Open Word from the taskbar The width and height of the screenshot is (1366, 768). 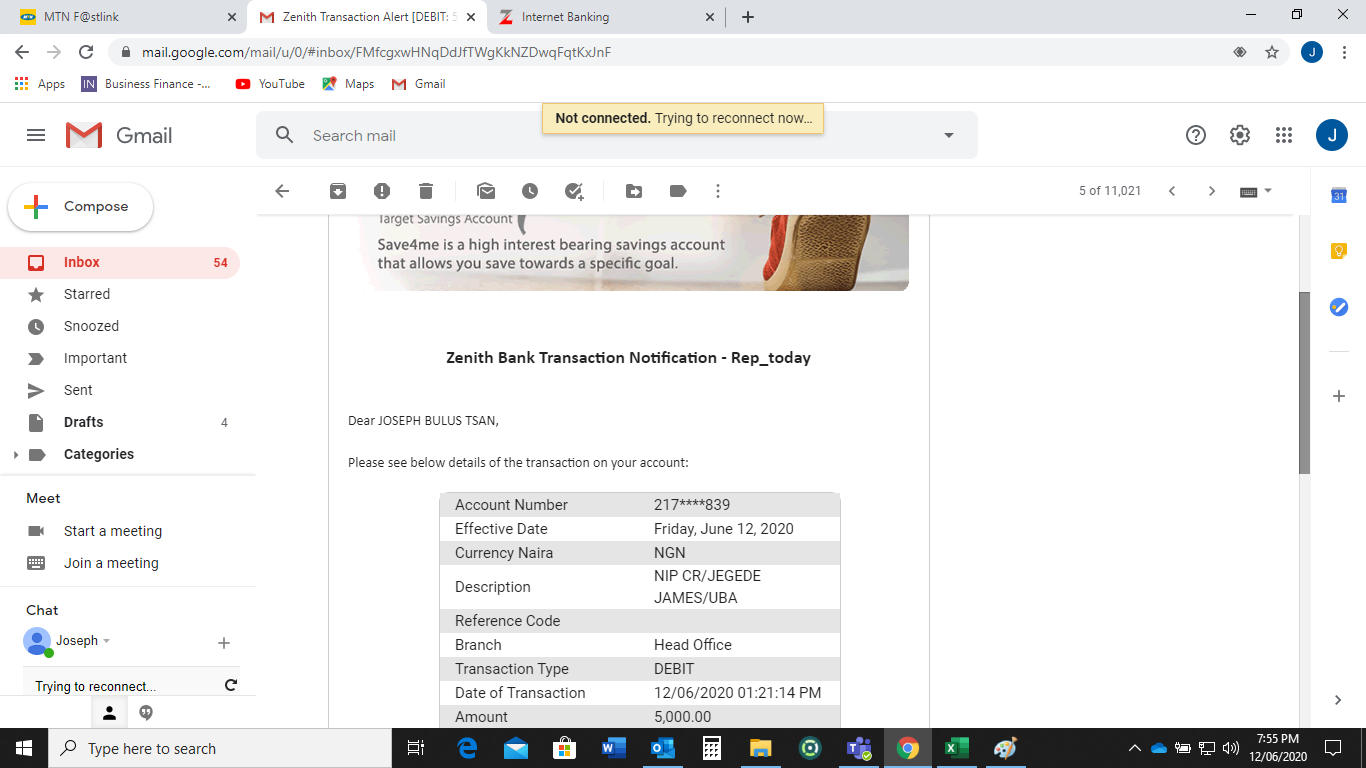pos(614,748)
